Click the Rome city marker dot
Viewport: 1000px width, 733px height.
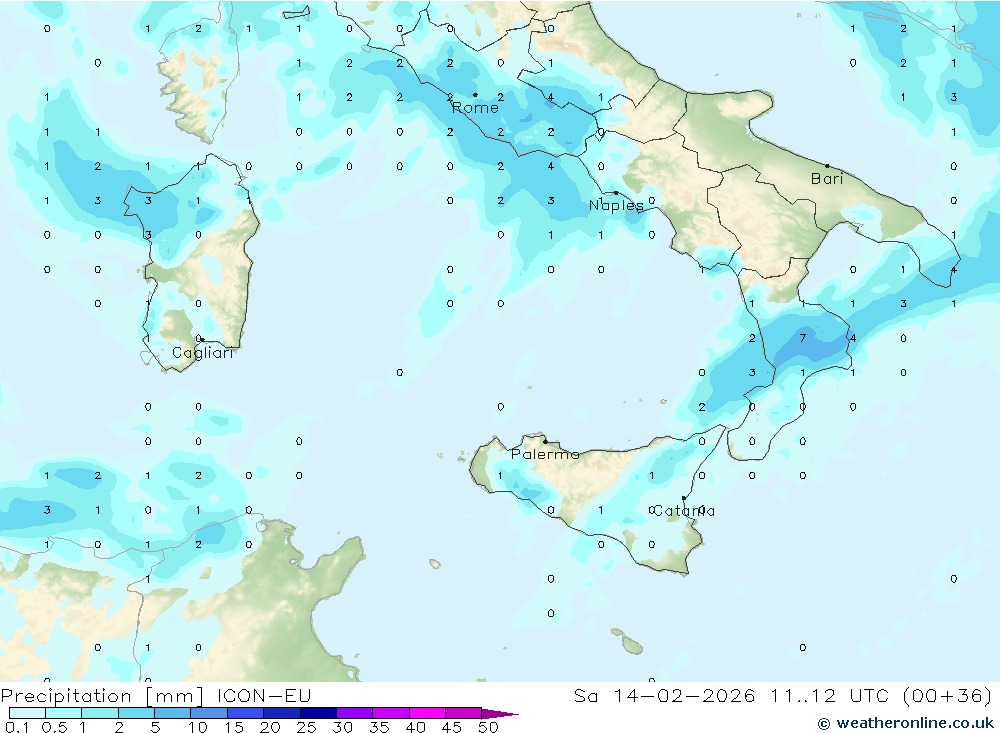pyautogui.click(x=475, y=95)
